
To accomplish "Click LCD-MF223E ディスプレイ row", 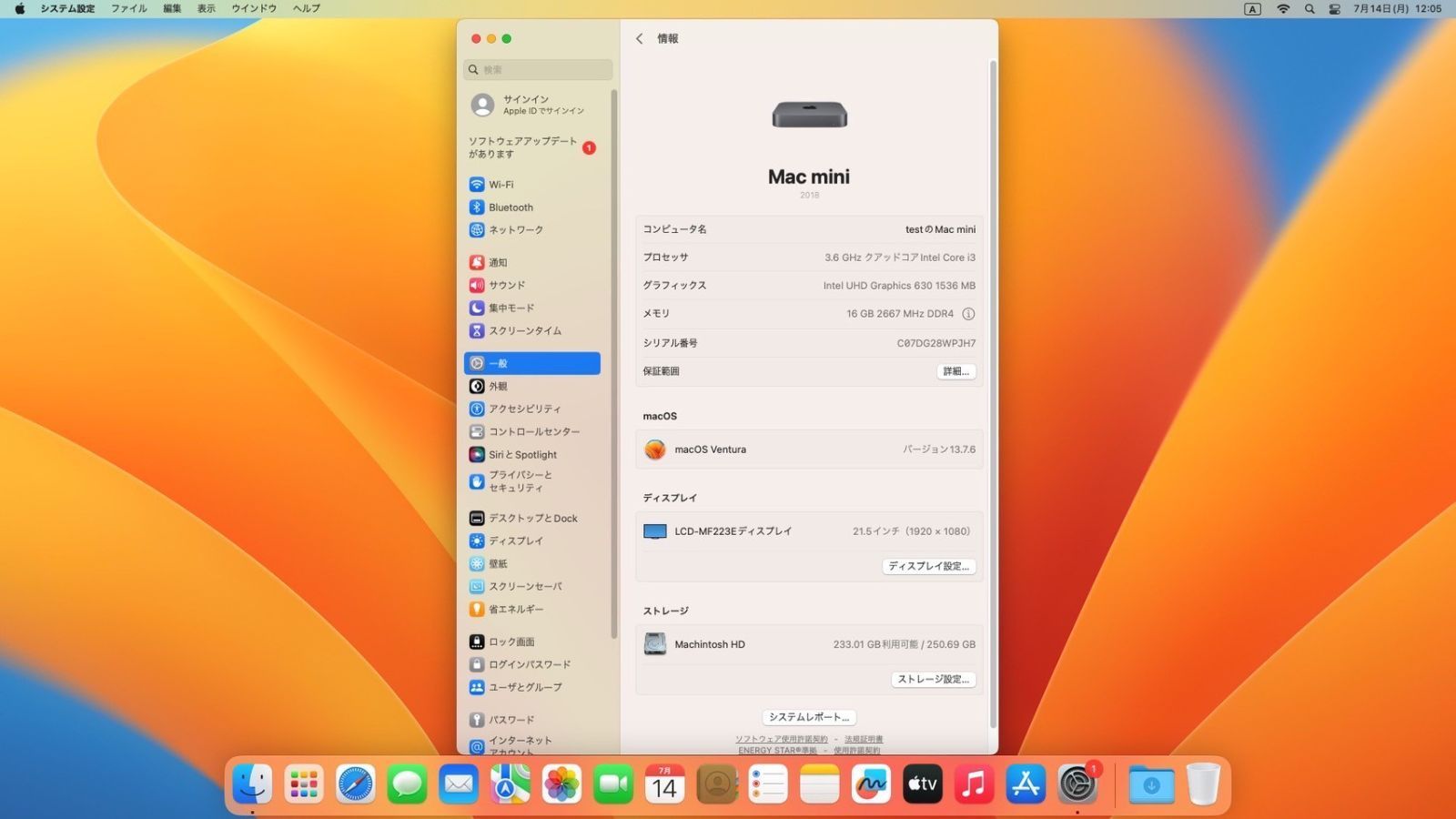I will (809, 531).
